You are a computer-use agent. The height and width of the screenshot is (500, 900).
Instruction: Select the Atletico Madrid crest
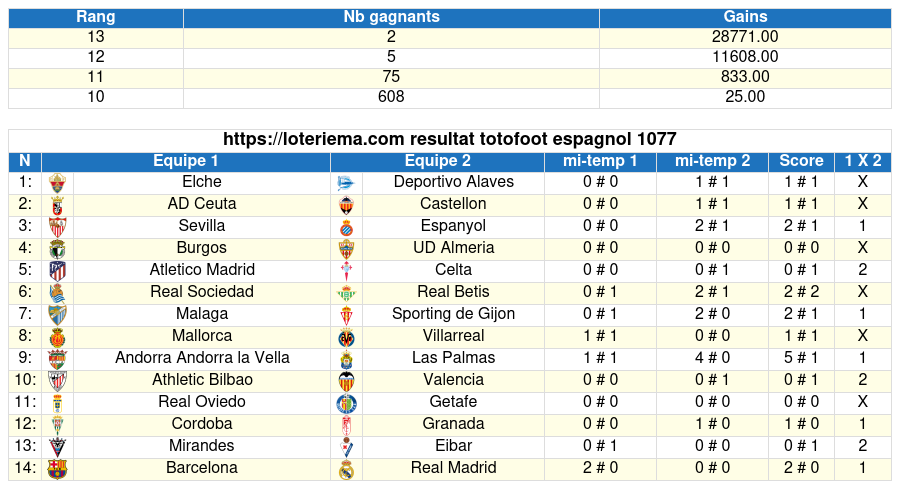pos(57,271)
